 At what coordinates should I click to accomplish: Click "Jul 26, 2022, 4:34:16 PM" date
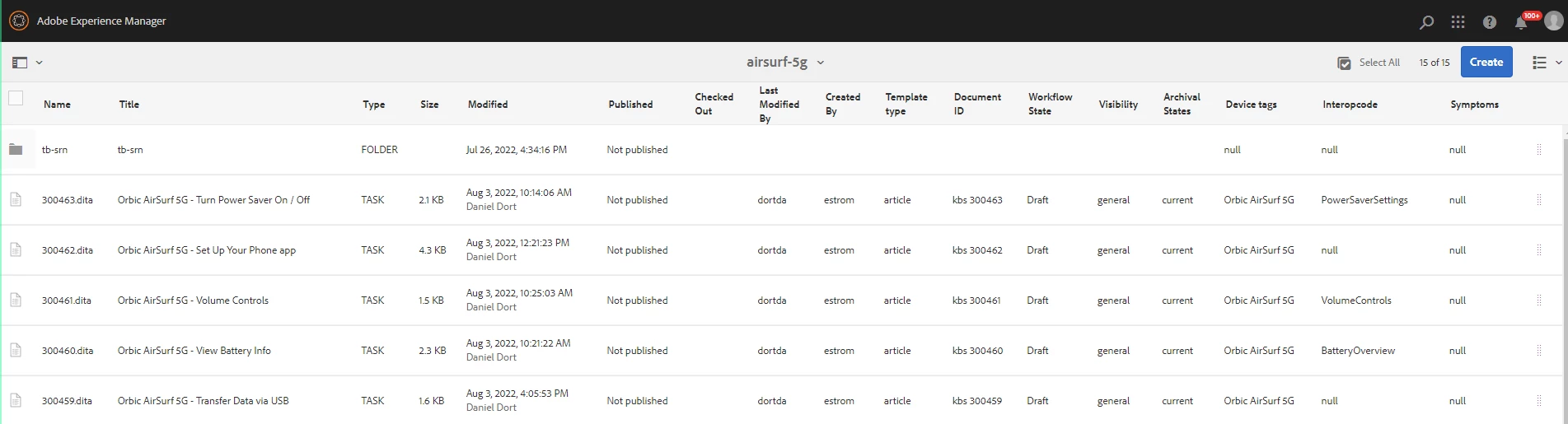coord(516,150)
